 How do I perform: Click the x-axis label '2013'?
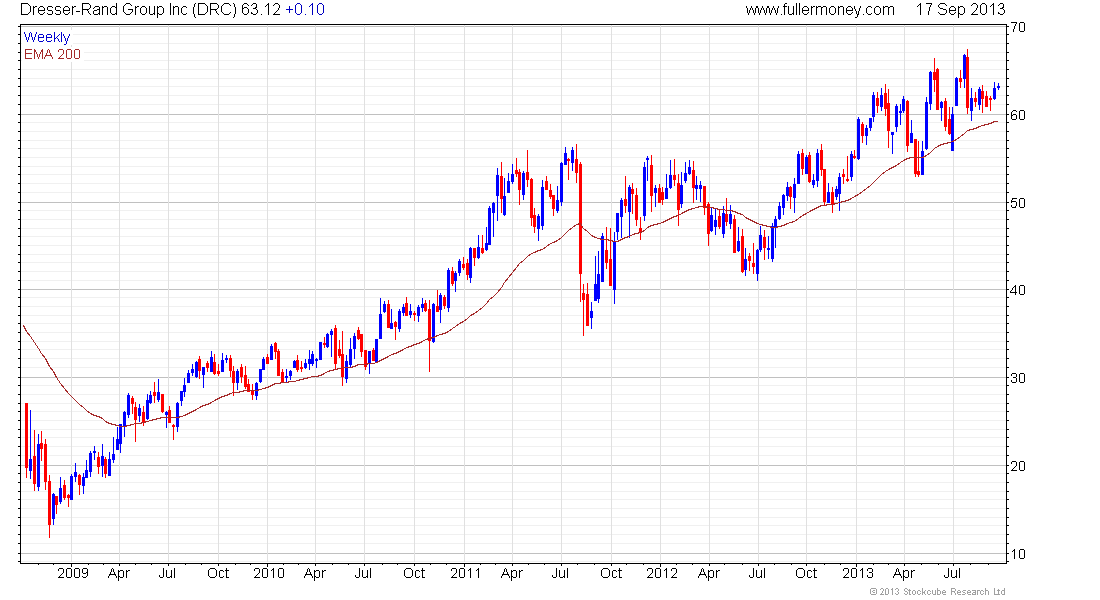click(x=857, y=573)
